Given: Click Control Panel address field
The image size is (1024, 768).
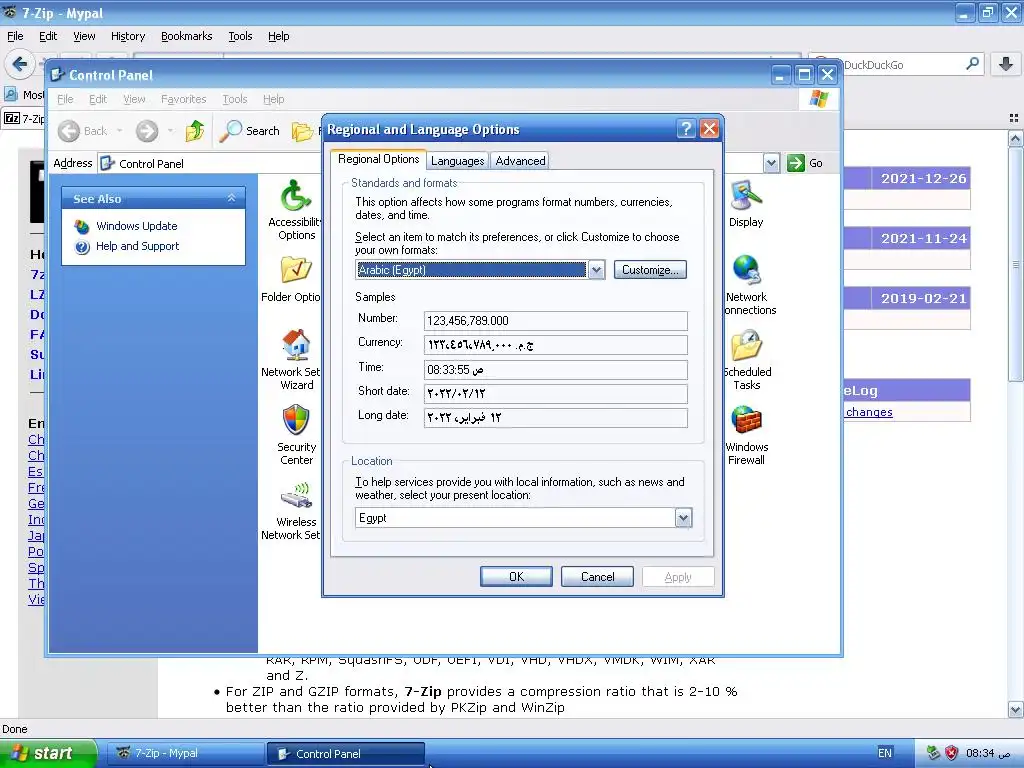Looking at the screenshot, I should pyautogui.click(x=431, y=163).
